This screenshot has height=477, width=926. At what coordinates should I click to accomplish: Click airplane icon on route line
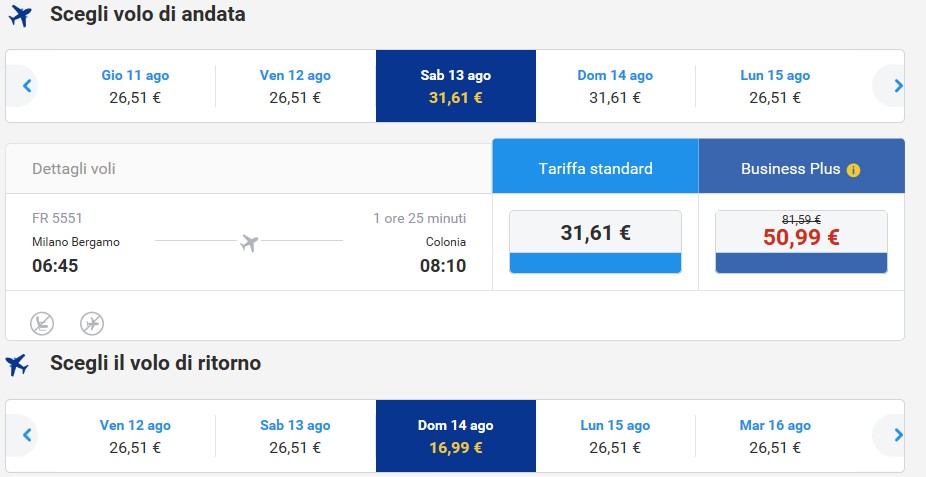(250, 242)
